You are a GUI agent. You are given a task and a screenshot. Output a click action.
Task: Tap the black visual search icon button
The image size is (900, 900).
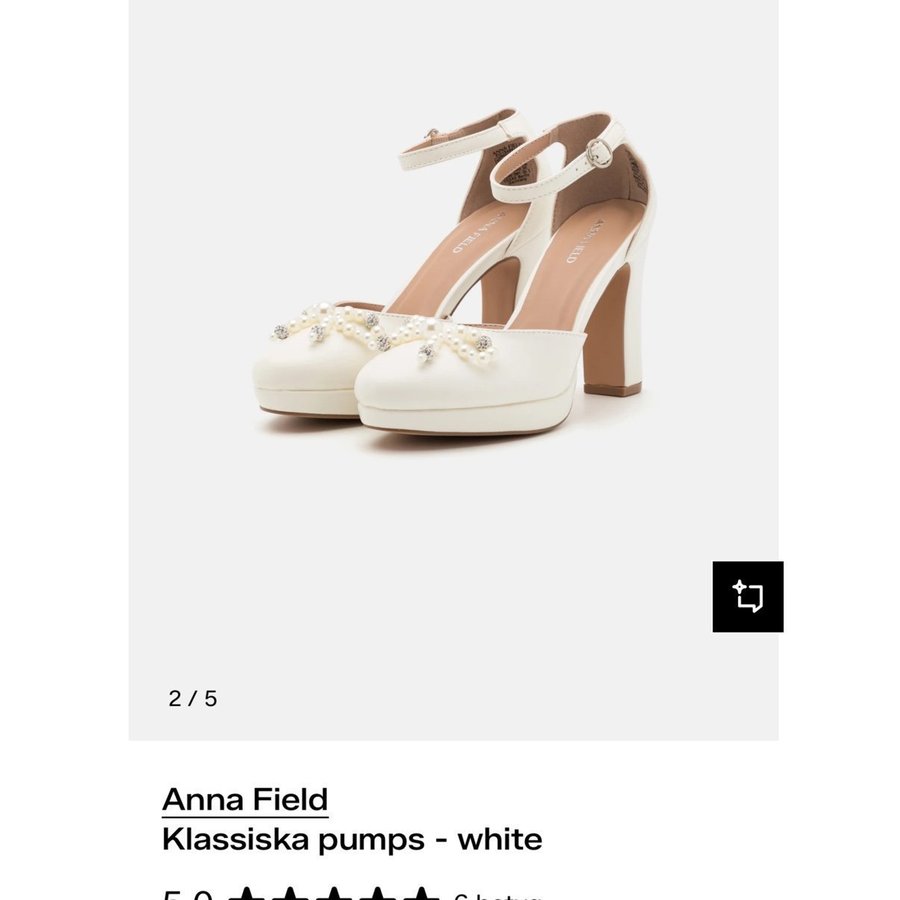tap(747, 597)
